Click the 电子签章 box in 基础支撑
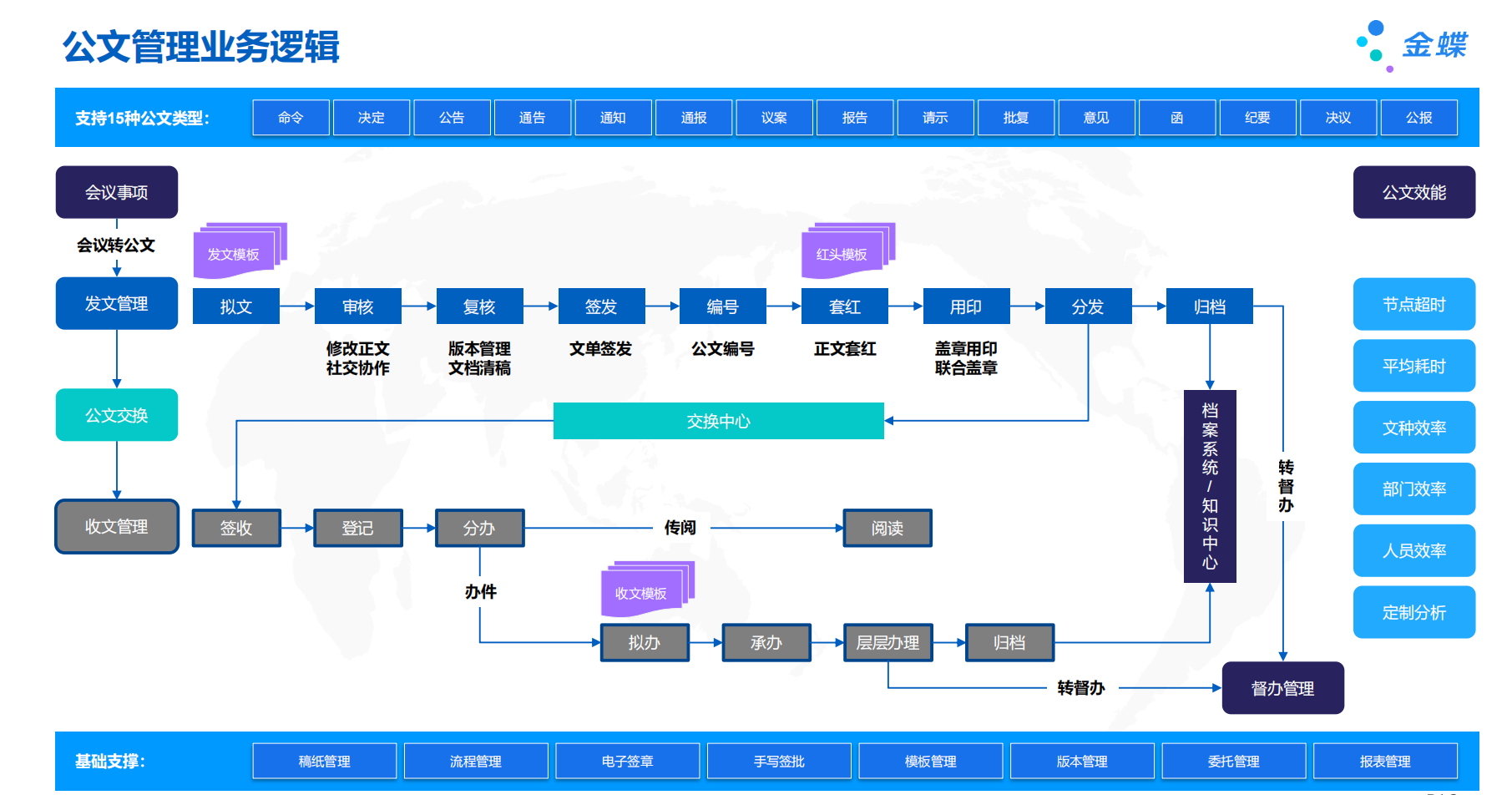Screen dimensions: 1512x795 pyautogui.click(x=627, y=761)
